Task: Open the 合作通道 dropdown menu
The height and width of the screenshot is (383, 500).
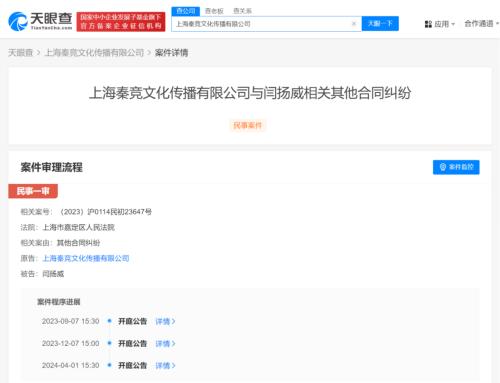Action: click(482, 24)
